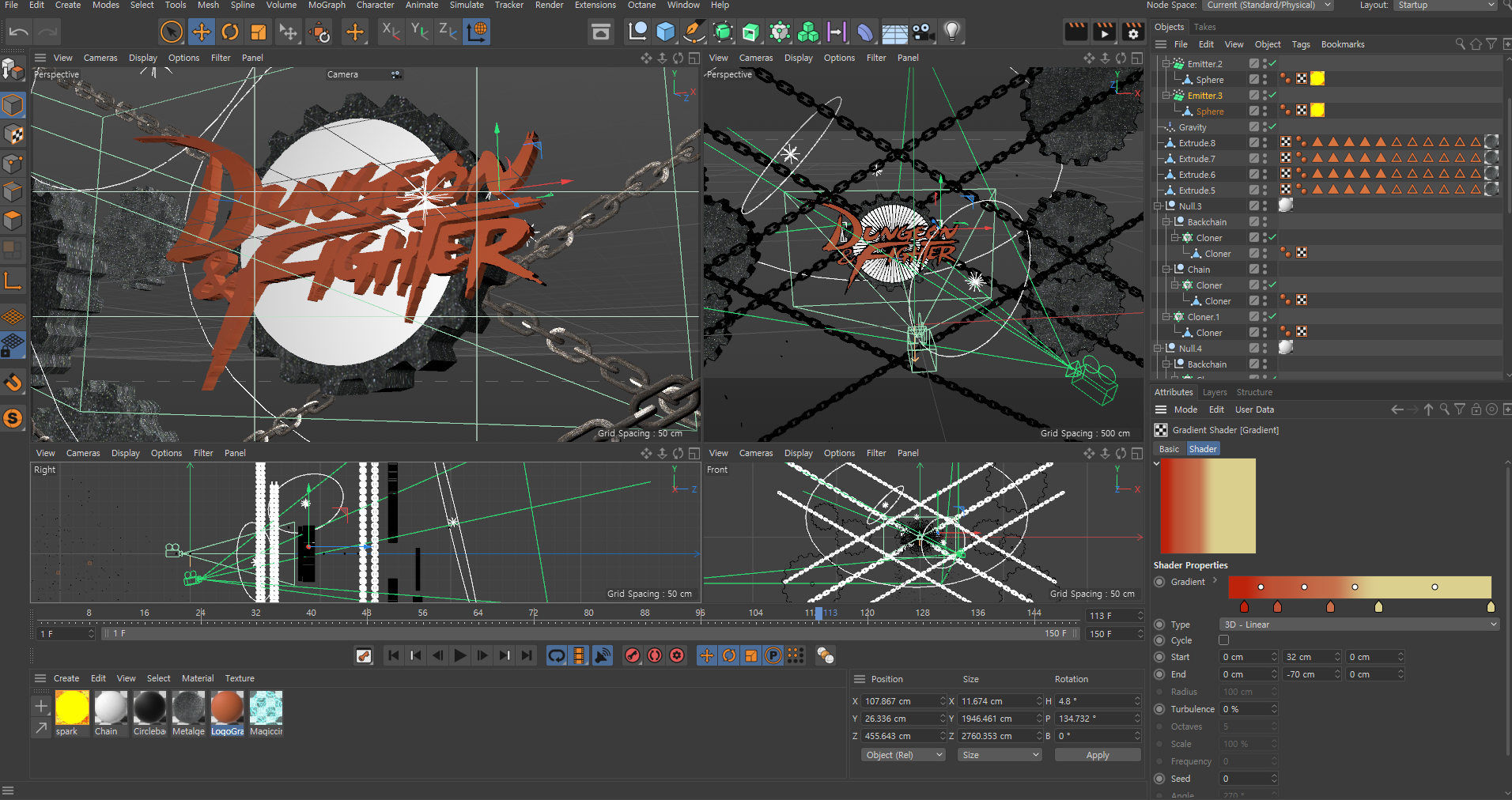Toggle the Cycle checkbox in shader properties
Viewport: 1512px width, 800px height.
[1224, 640]
